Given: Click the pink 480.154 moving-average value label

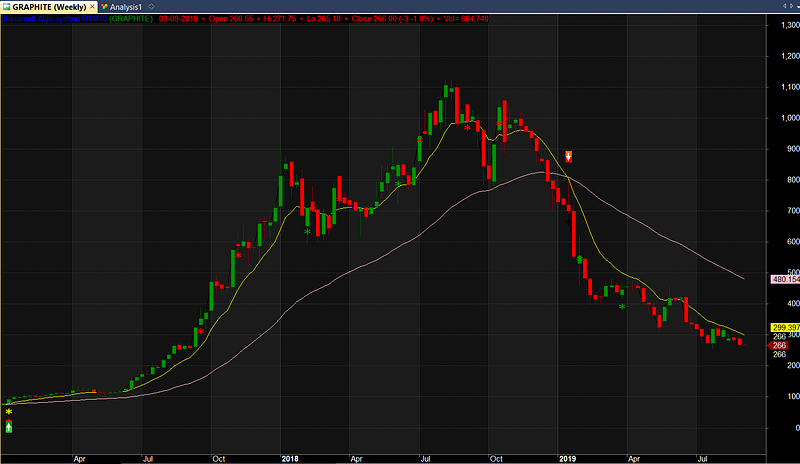Looking at the screenshot, I should pyautogui.click(x=785, y=279).
